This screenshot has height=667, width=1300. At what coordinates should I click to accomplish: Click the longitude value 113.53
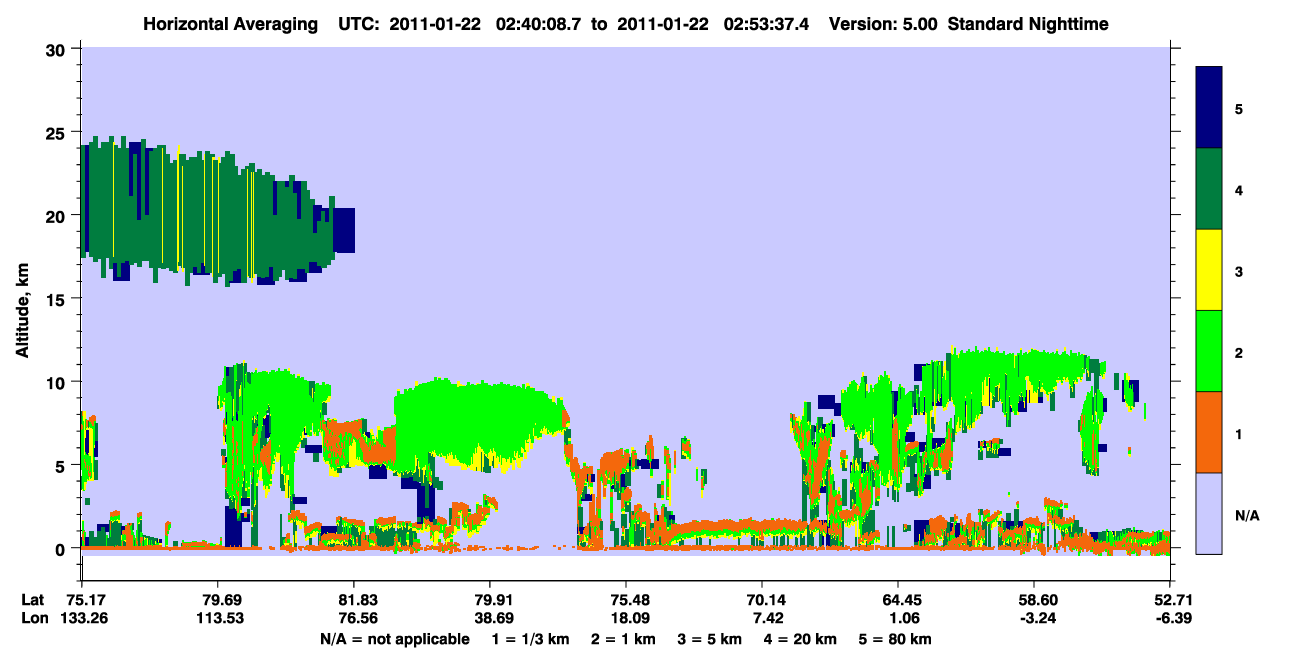click(218, 618)
